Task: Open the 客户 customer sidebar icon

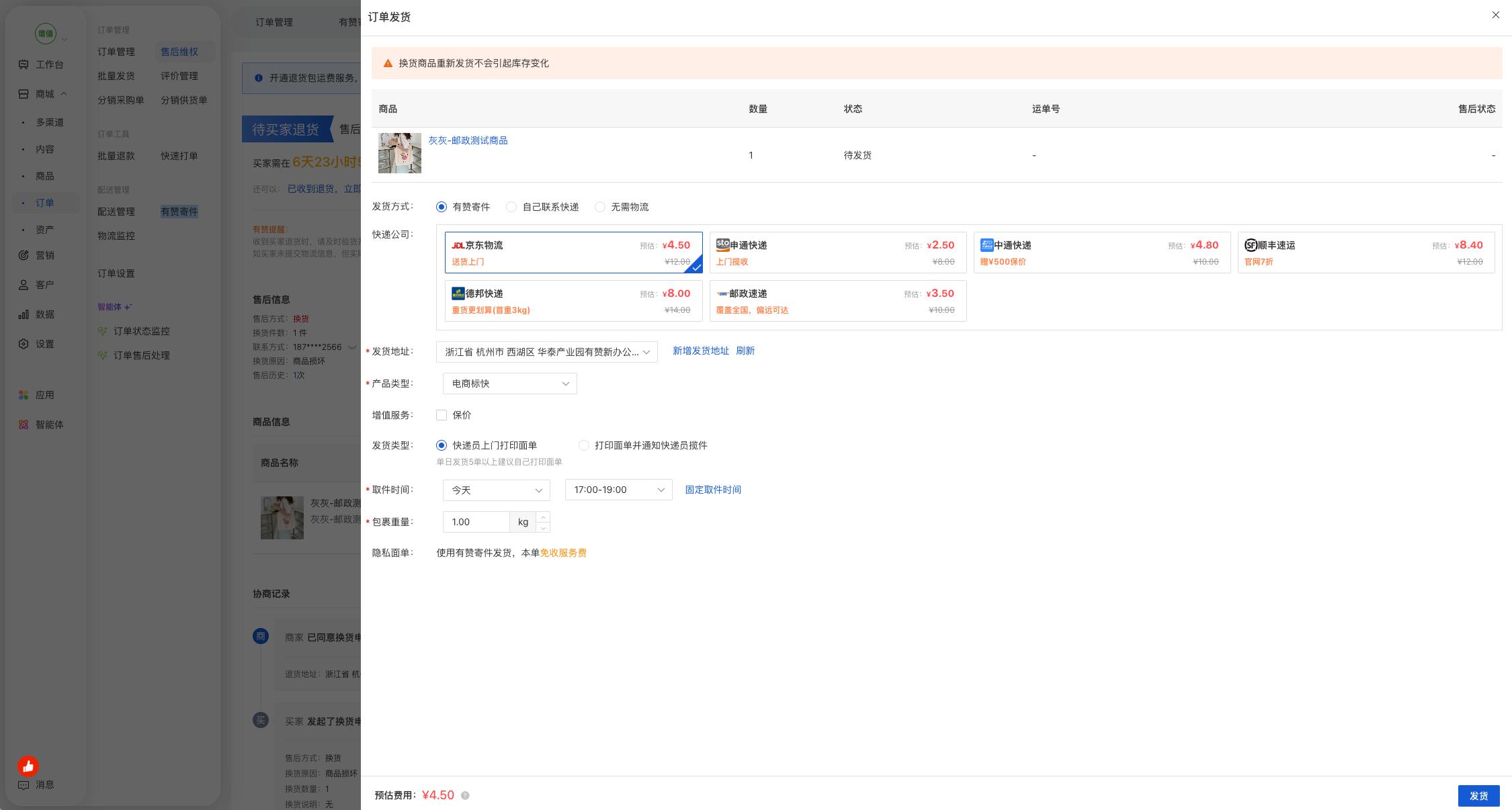Action: point(24,285)
